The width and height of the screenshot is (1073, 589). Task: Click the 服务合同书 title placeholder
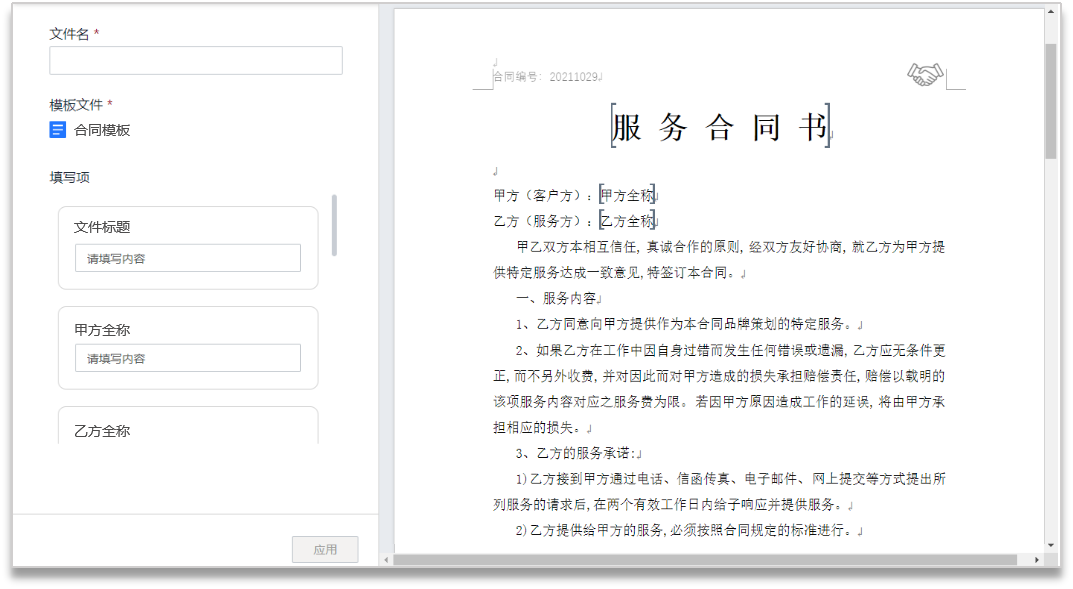(x=721, y=127)
